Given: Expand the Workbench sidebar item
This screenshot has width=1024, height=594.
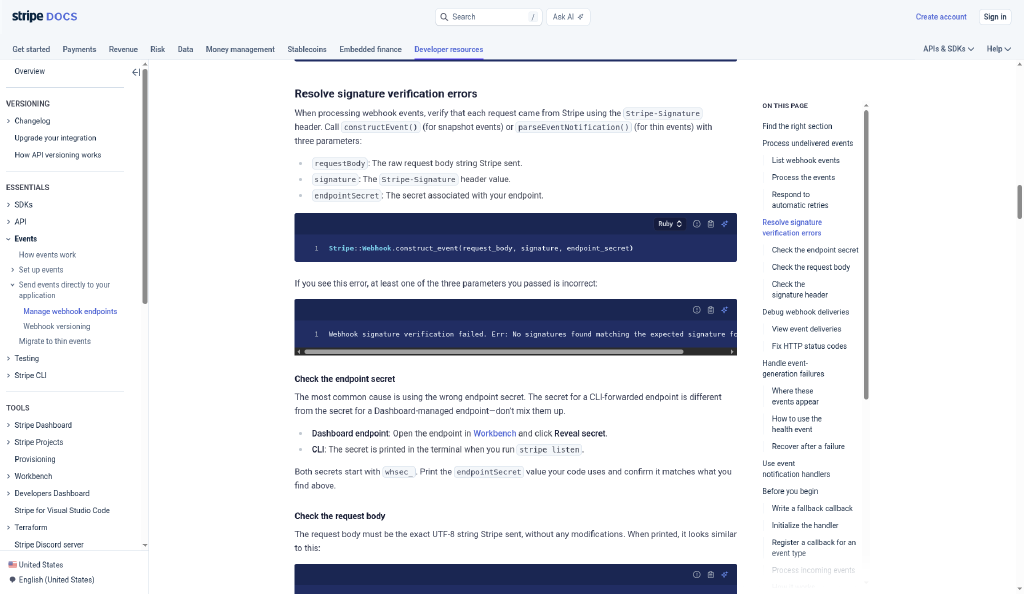Looking at the screenshot, I should pos(8,477).
